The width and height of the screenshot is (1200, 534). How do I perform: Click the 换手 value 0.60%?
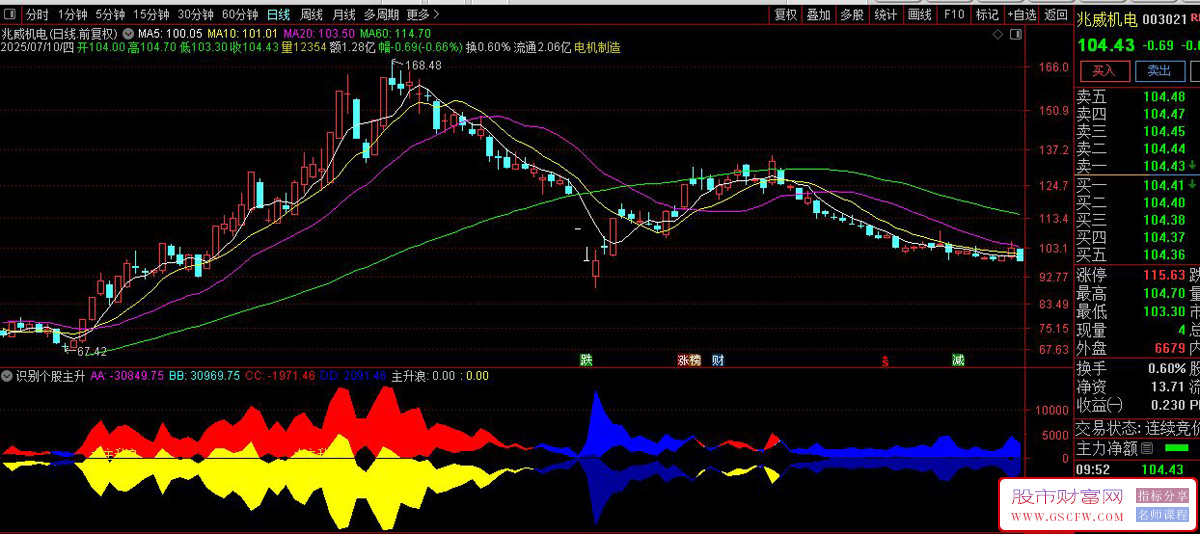click(1166, 367)
